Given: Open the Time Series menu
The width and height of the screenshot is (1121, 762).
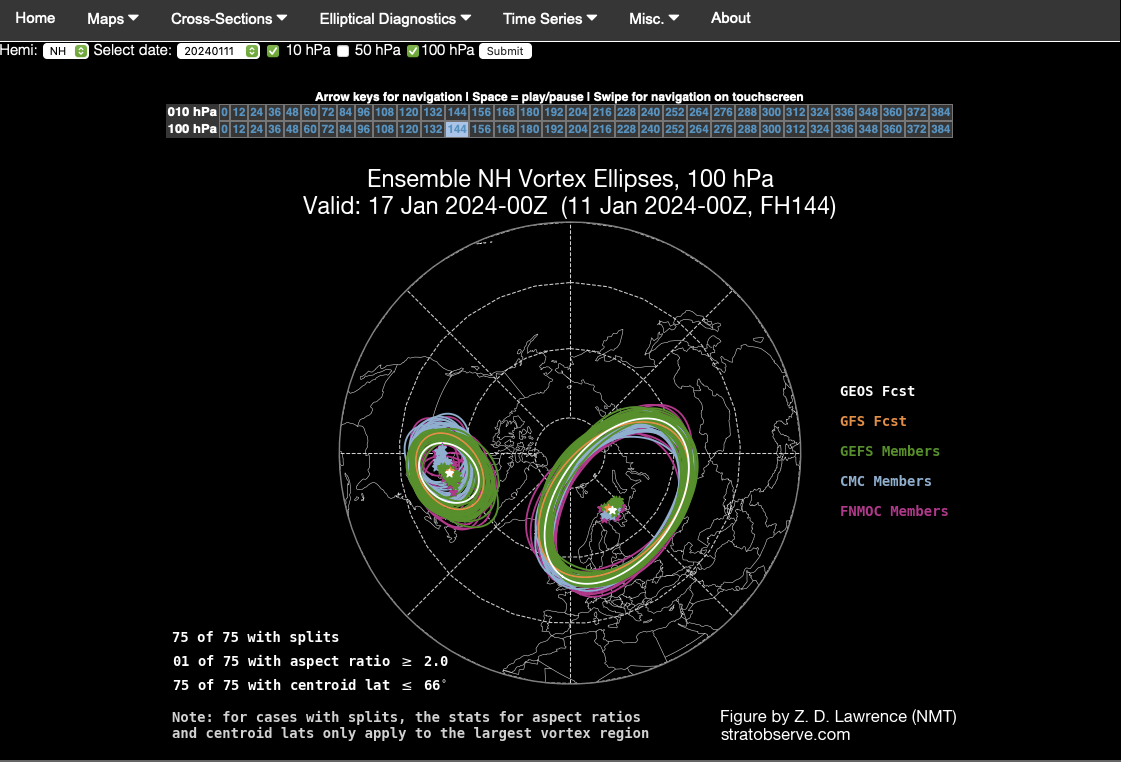Looking at the screenshot, I should click(x=550, y=19).
